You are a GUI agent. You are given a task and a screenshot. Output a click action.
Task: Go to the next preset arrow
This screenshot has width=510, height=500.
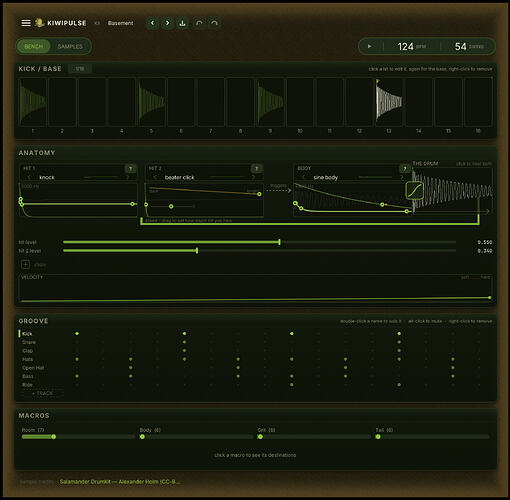point(167,23)
